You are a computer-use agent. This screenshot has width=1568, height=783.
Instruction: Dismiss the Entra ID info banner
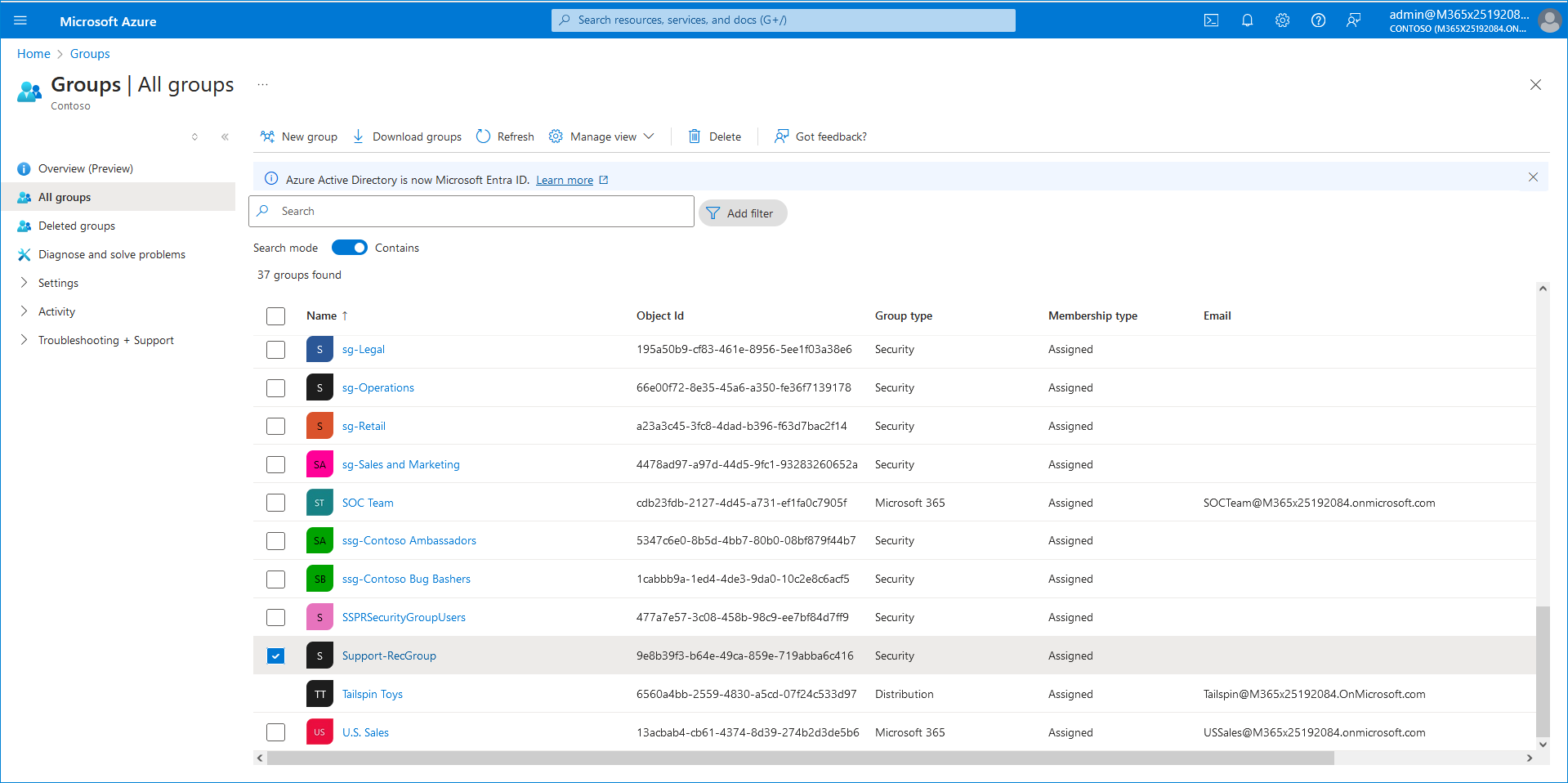(x=1533, y=177)
